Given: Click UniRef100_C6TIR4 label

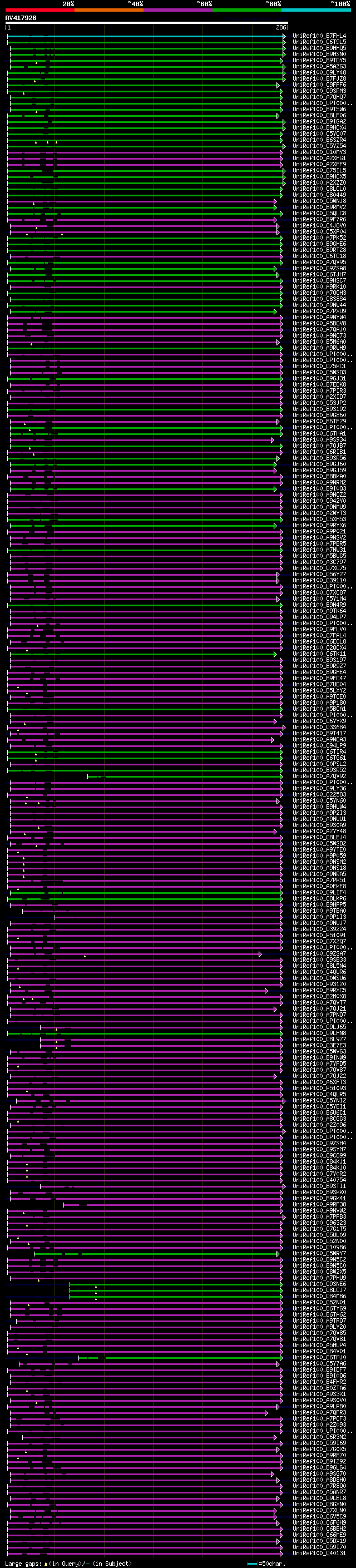Looking at the screenshot, I should (319, 753).
